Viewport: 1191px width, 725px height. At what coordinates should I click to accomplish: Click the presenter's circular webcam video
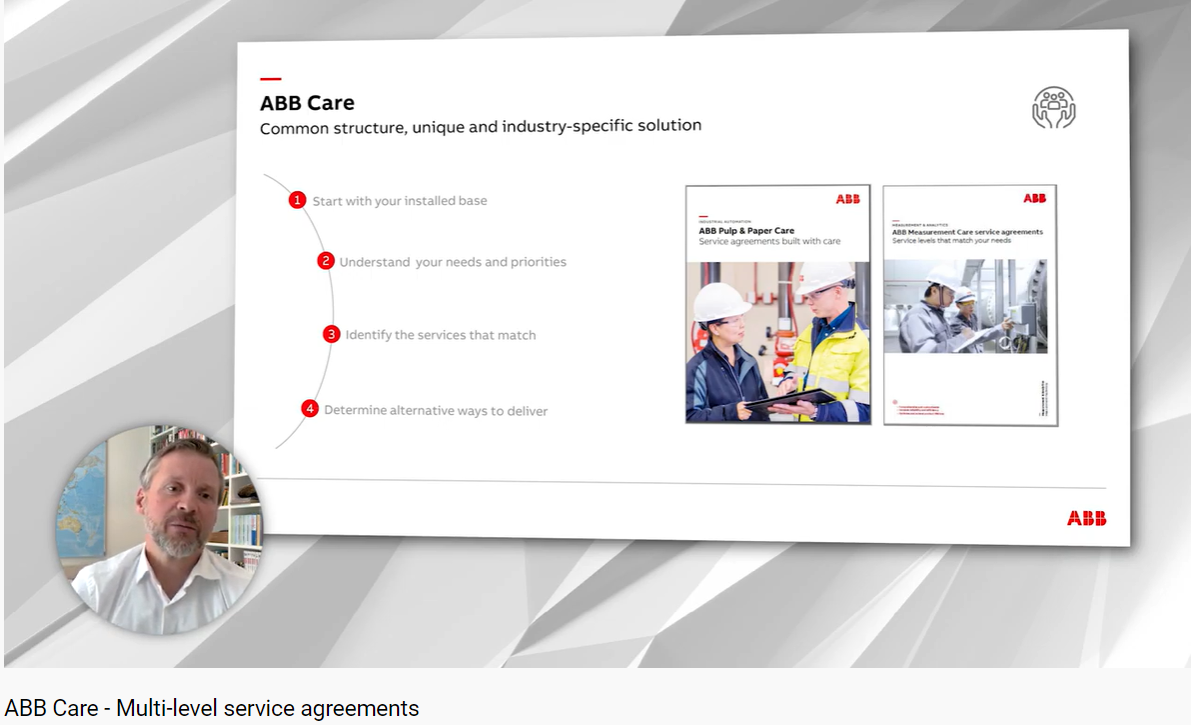pyautogui.click(x=159, y=530)
